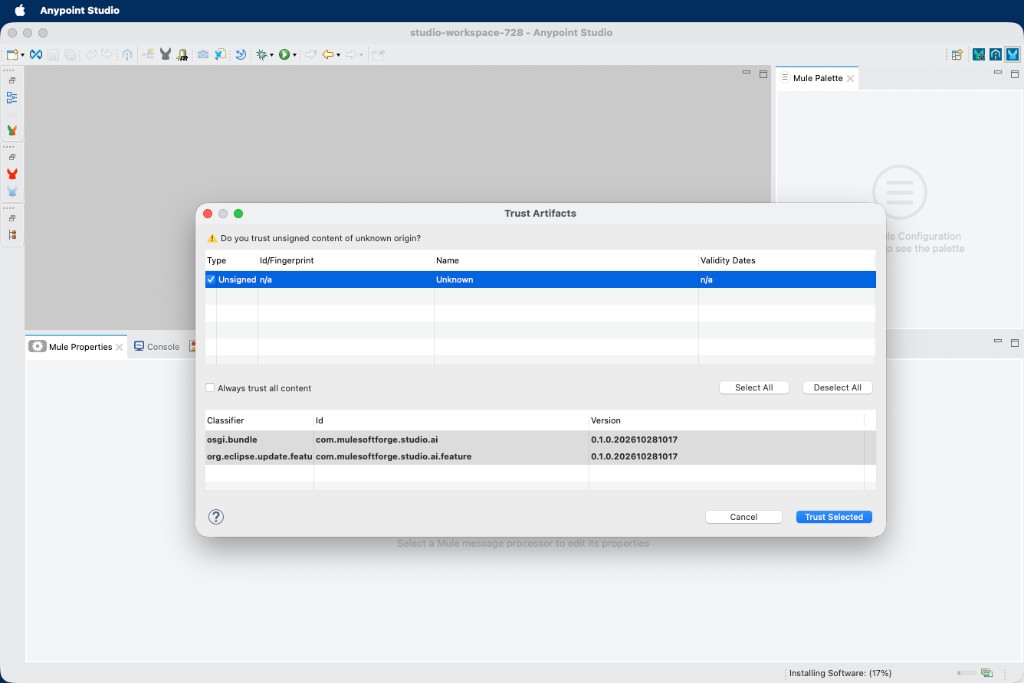Image resolution: width=1024 pixels, height=683 pixels.
Task: Maximize the bottom properties panel
Action: pos(1015,342)
